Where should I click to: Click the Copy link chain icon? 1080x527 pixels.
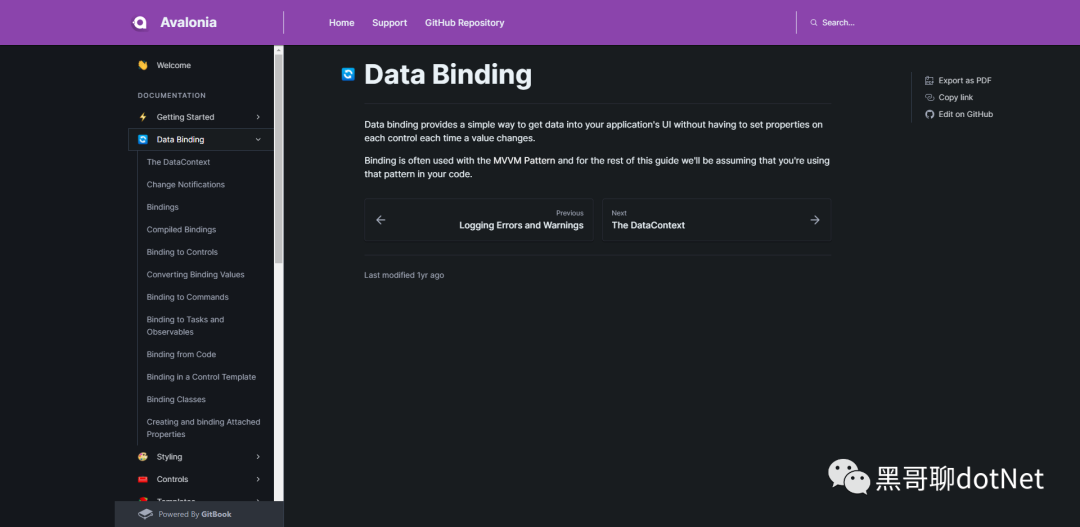[929, 98]
